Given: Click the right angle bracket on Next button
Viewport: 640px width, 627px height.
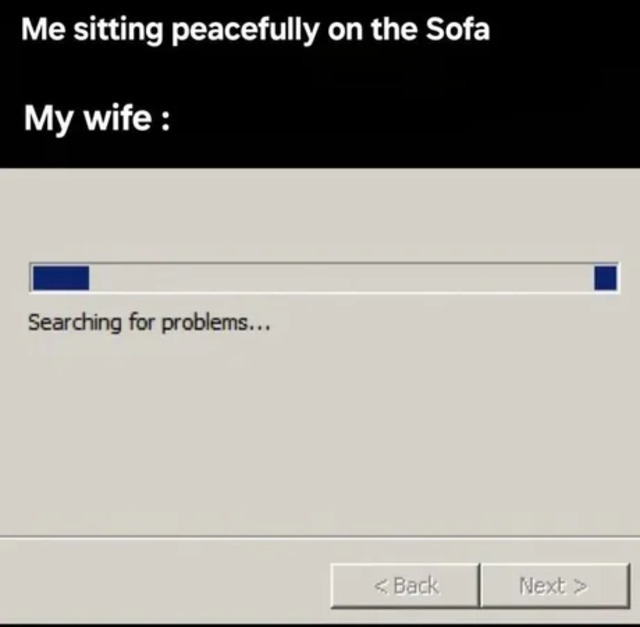Looking at the screenshot, I should coord(580,586).
